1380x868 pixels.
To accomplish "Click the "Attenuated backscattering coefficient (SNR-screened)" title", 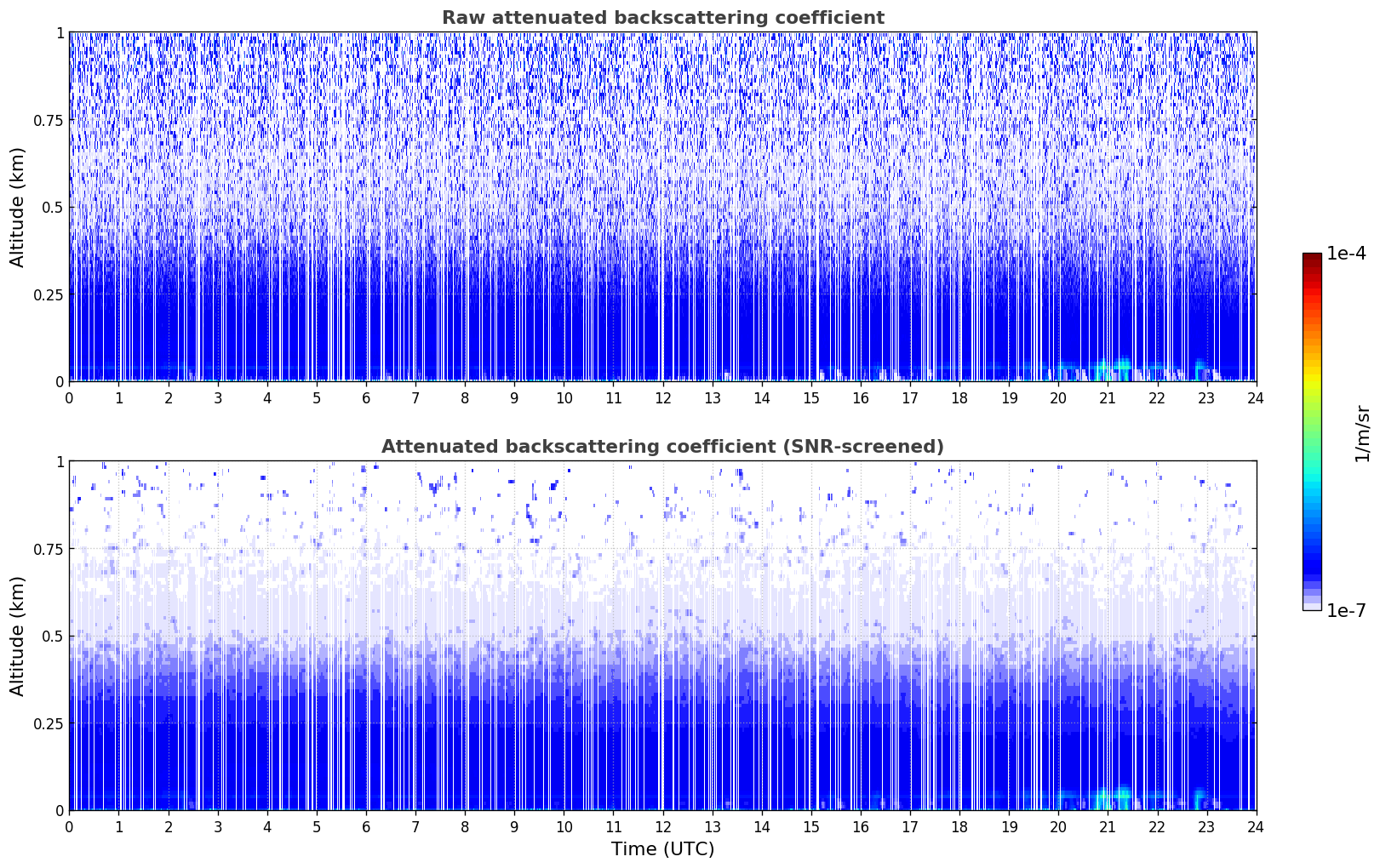I will tap(662, 447).
